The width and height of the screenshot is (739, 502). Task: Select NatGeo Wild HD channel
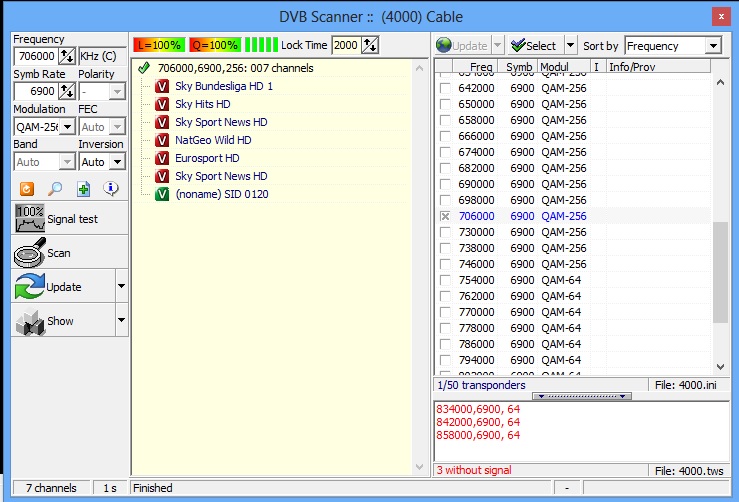(x=213, y=140)
